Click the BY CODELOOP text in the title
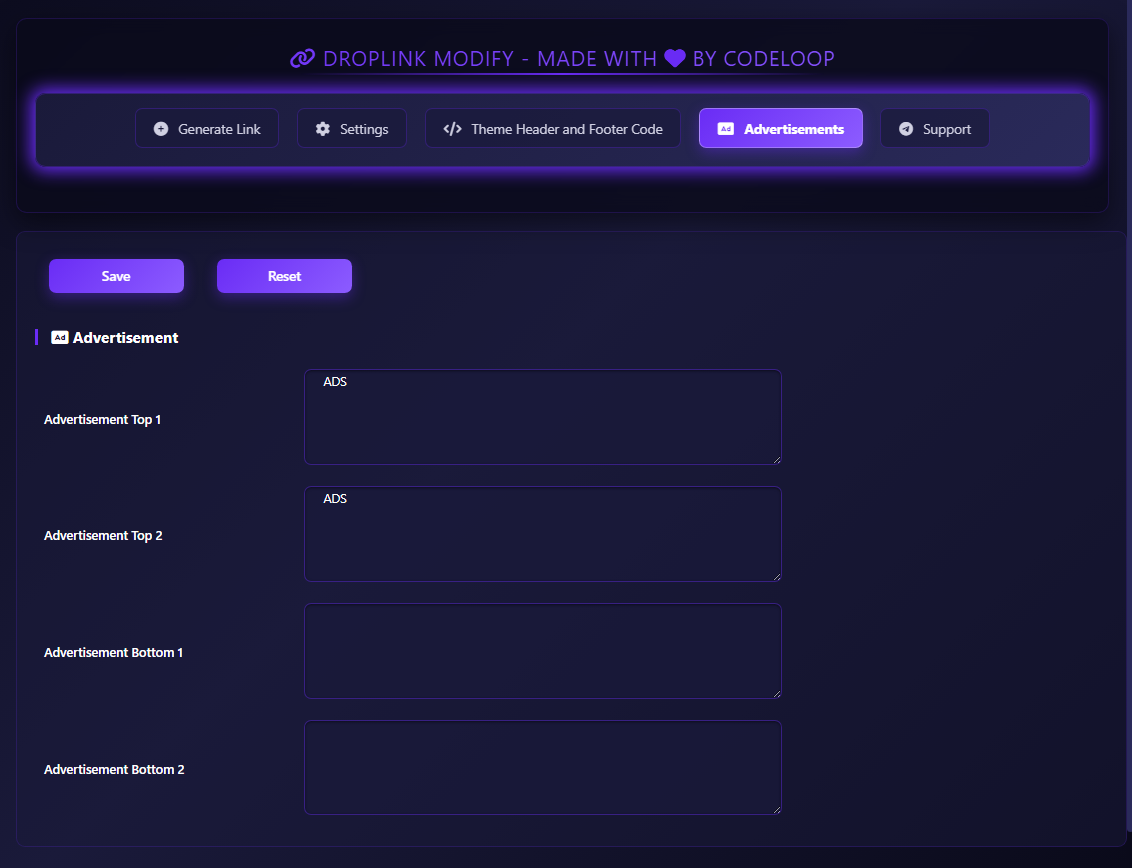The height and width of the screenshot is (868, 1132). pos(764,58)
